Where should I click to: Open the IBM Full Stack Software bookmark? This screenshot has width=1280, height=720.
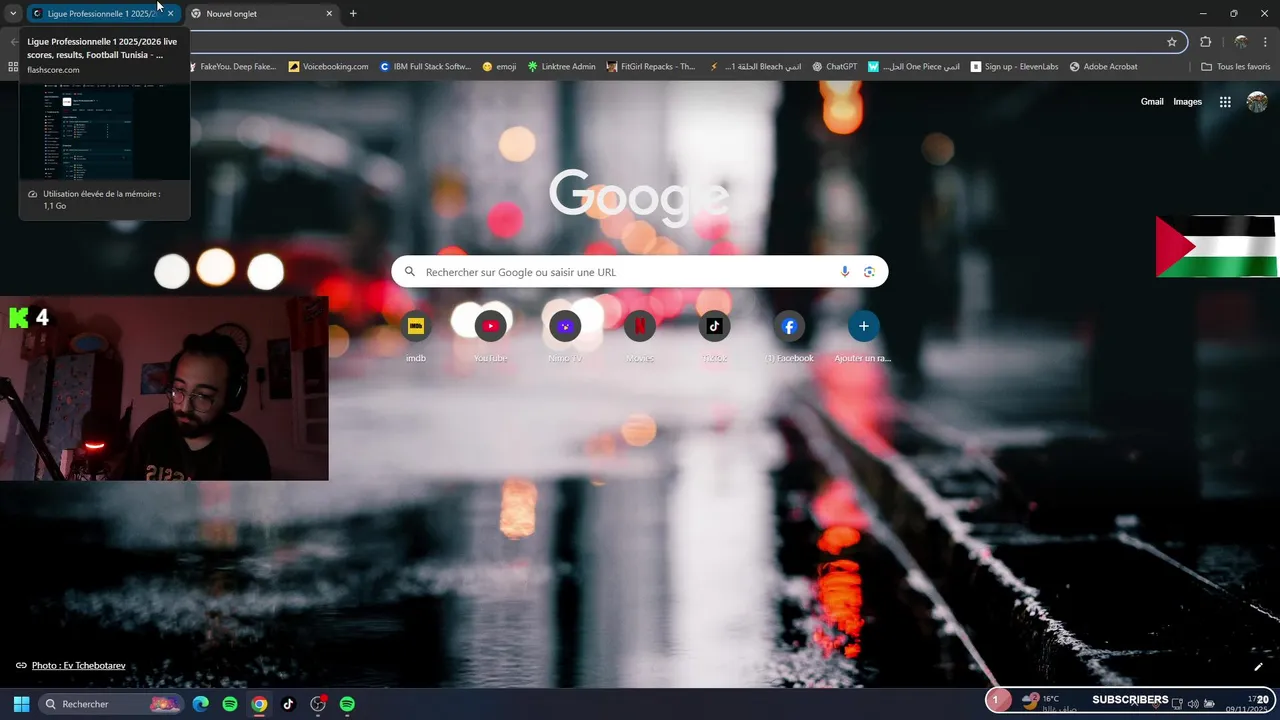425,67
